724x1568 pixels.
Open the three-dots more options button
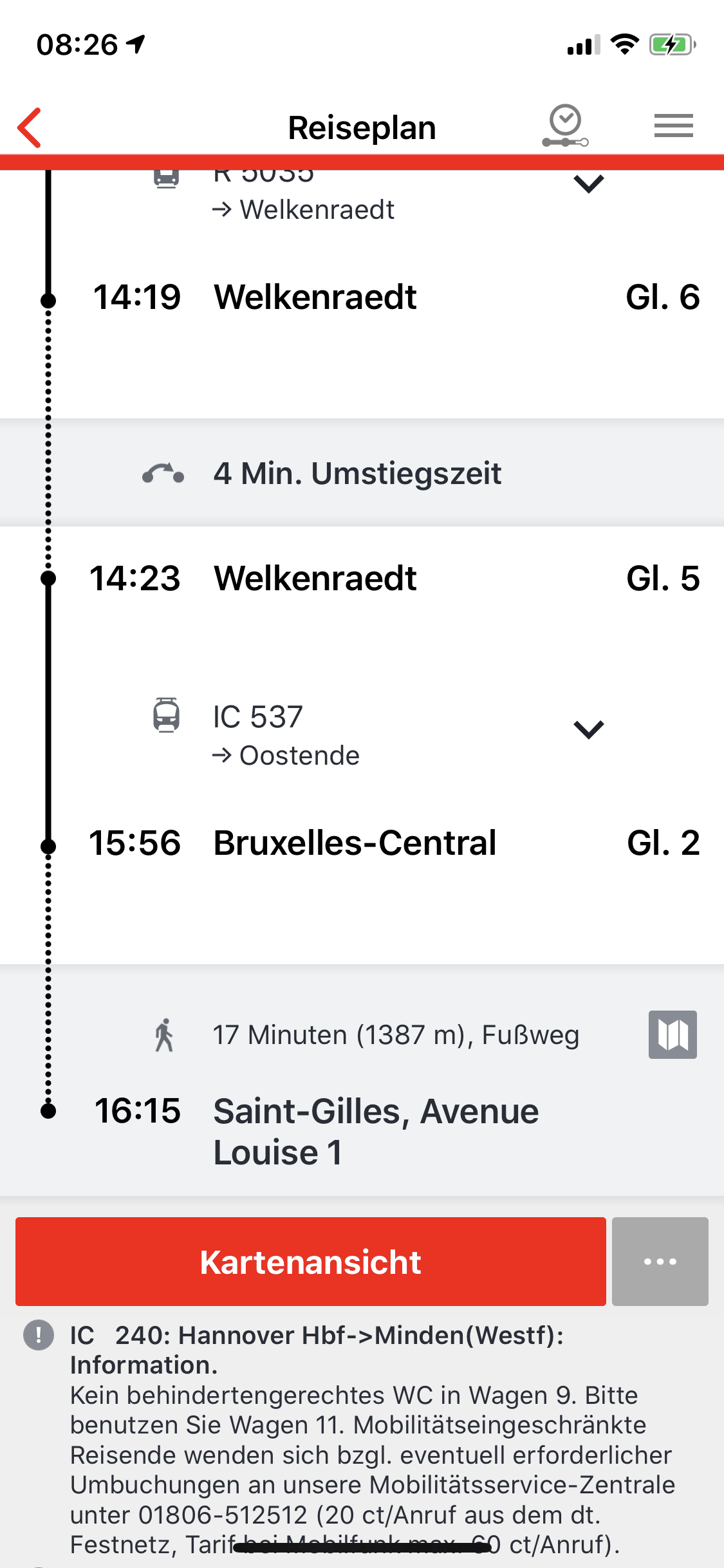point(660,1261)
